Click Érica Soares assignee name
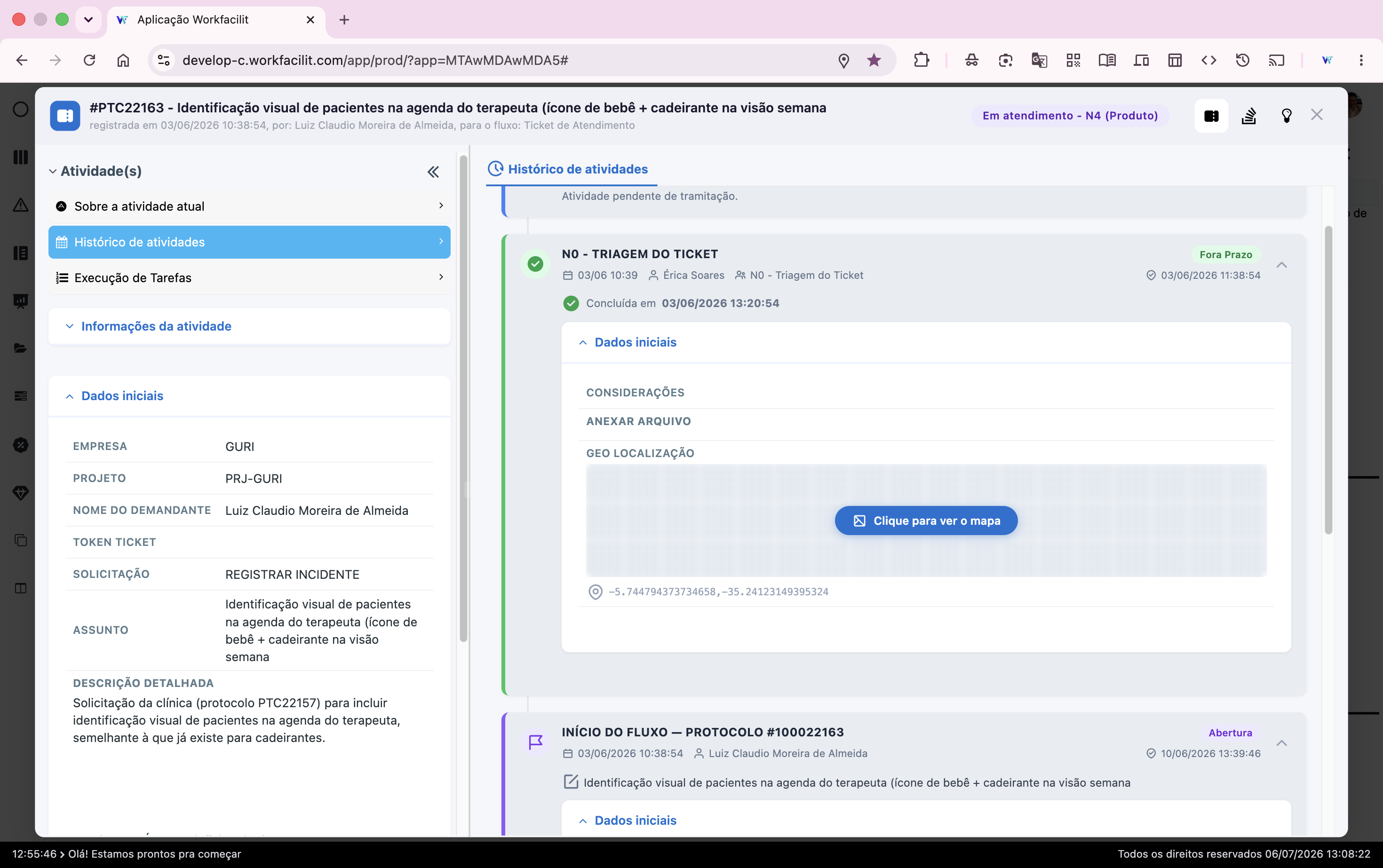This screenshot has height=868, width=1383. pos(693,275)
